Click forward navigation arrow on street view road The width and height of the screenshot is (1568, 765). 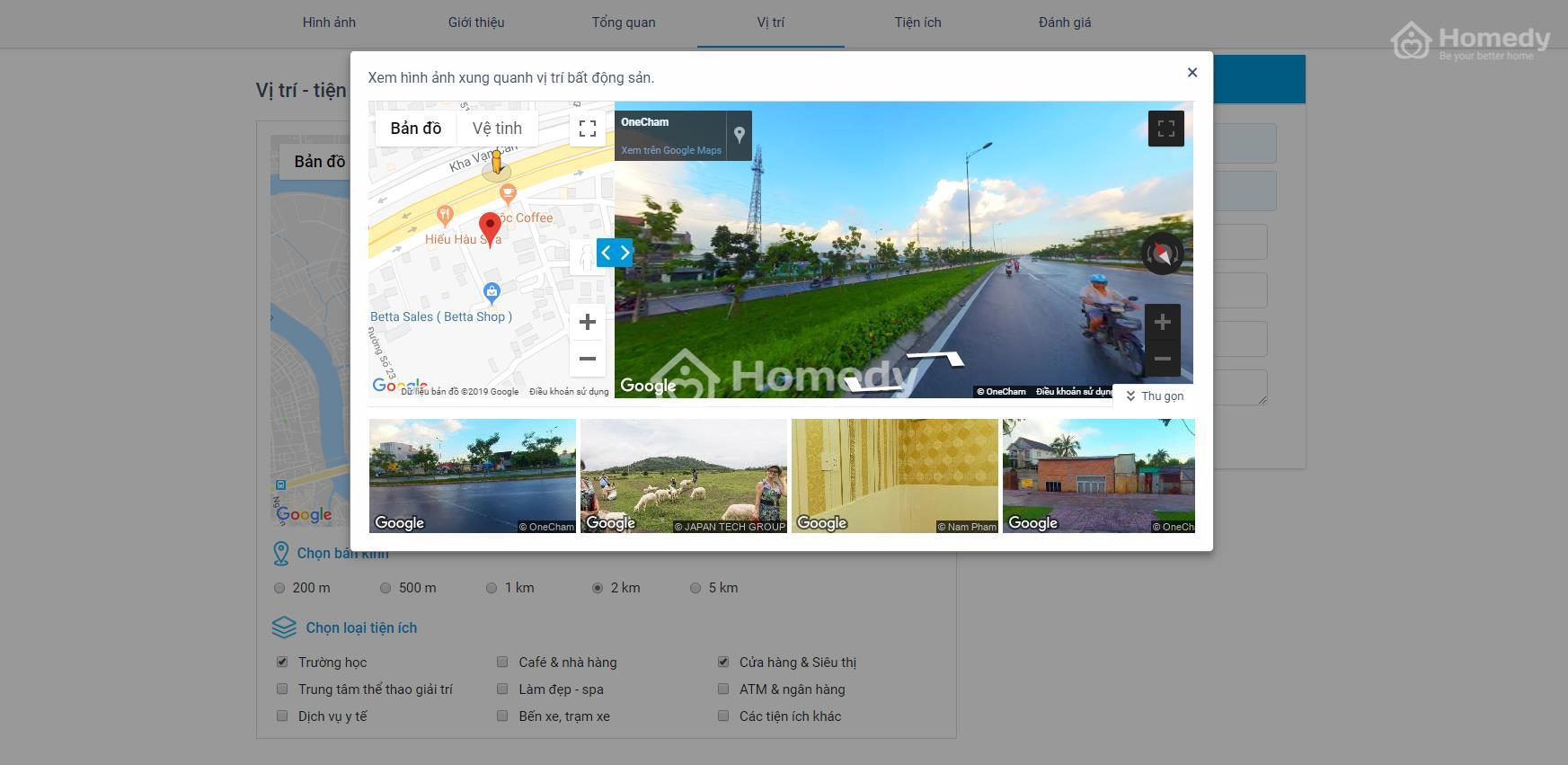tap(935, 360)
